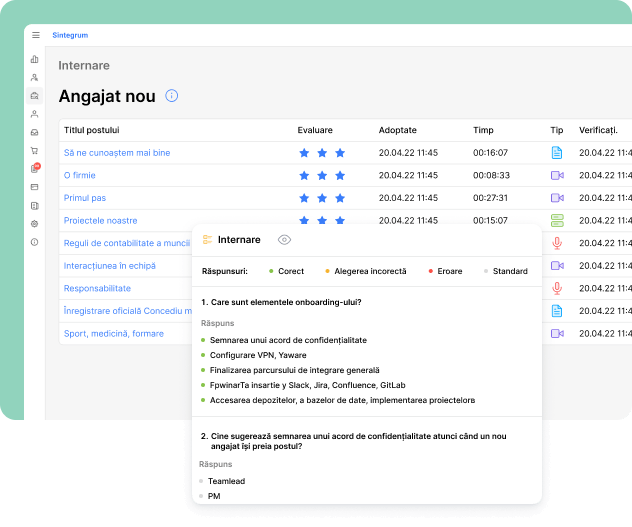632x527 pixels.
Task: Open the bar chart statistics icon in sidebar
Action: coord(35,59)
